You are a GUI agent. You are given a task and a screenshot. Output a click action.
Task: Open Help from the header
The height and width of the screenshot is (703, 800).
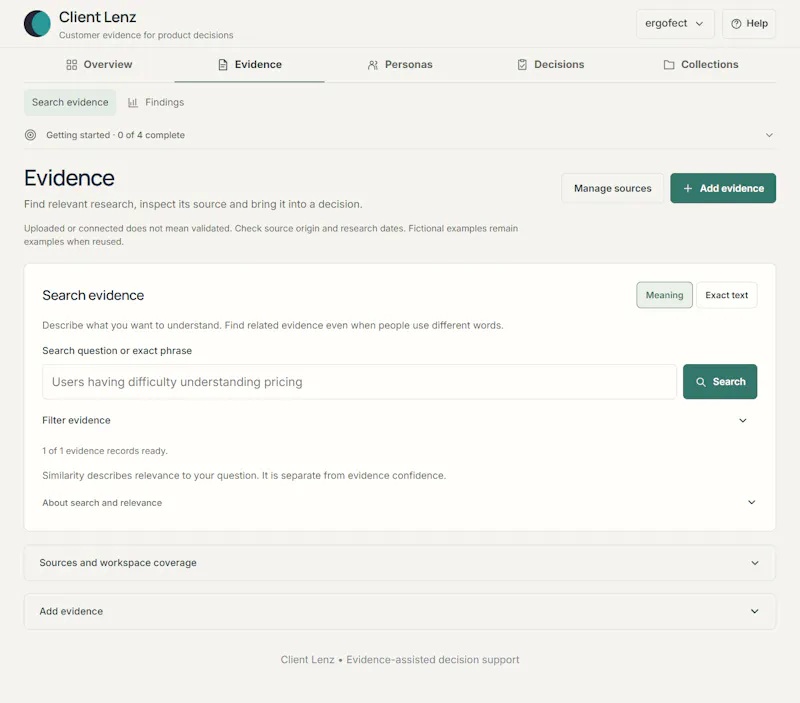[x=748, y=23]
